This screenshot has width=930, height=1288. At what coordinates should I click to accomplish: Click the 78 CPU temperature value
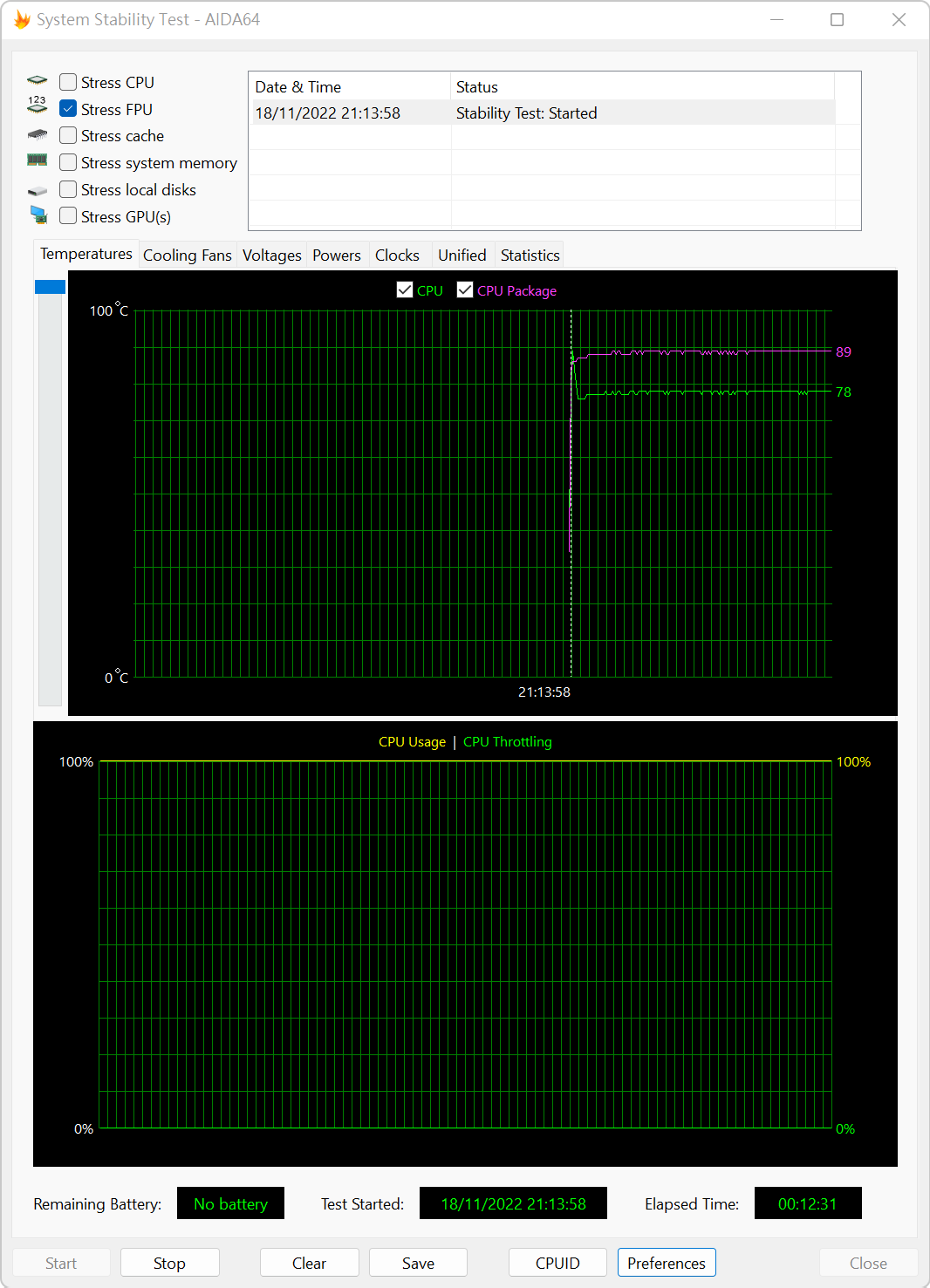844,392
